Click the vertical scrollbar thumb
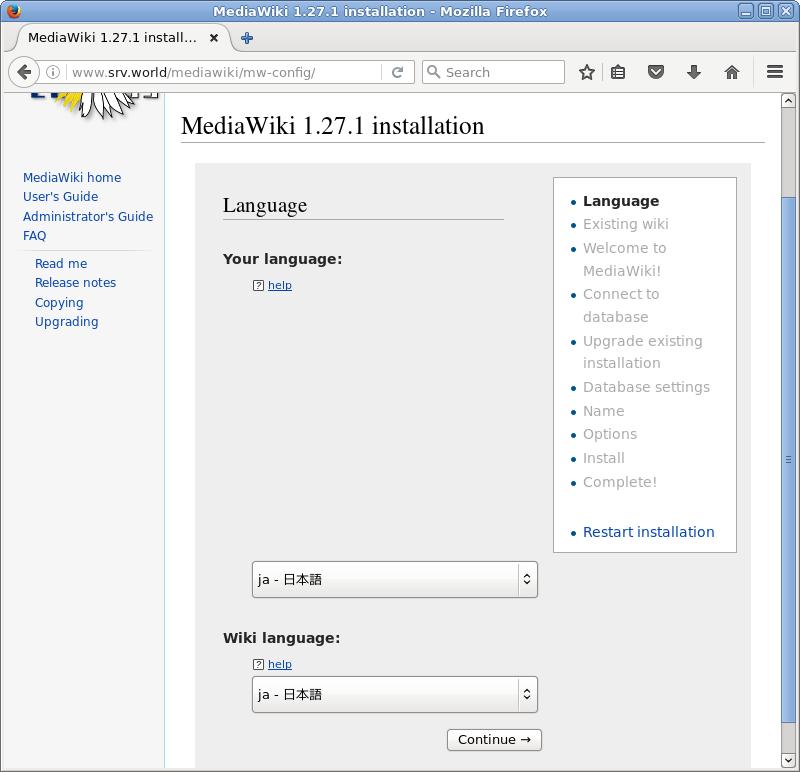 point(788,459)
